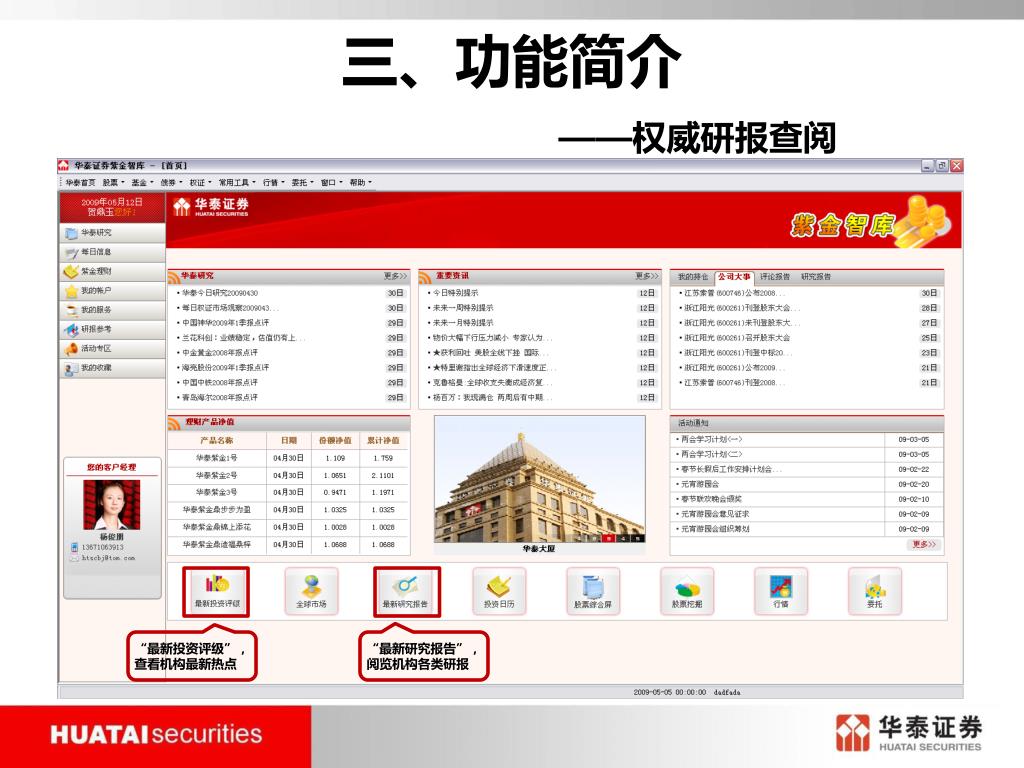The image size is (1024, 768).
Task: Switch to the 我的持仓 tab
Action: point(692,278)
